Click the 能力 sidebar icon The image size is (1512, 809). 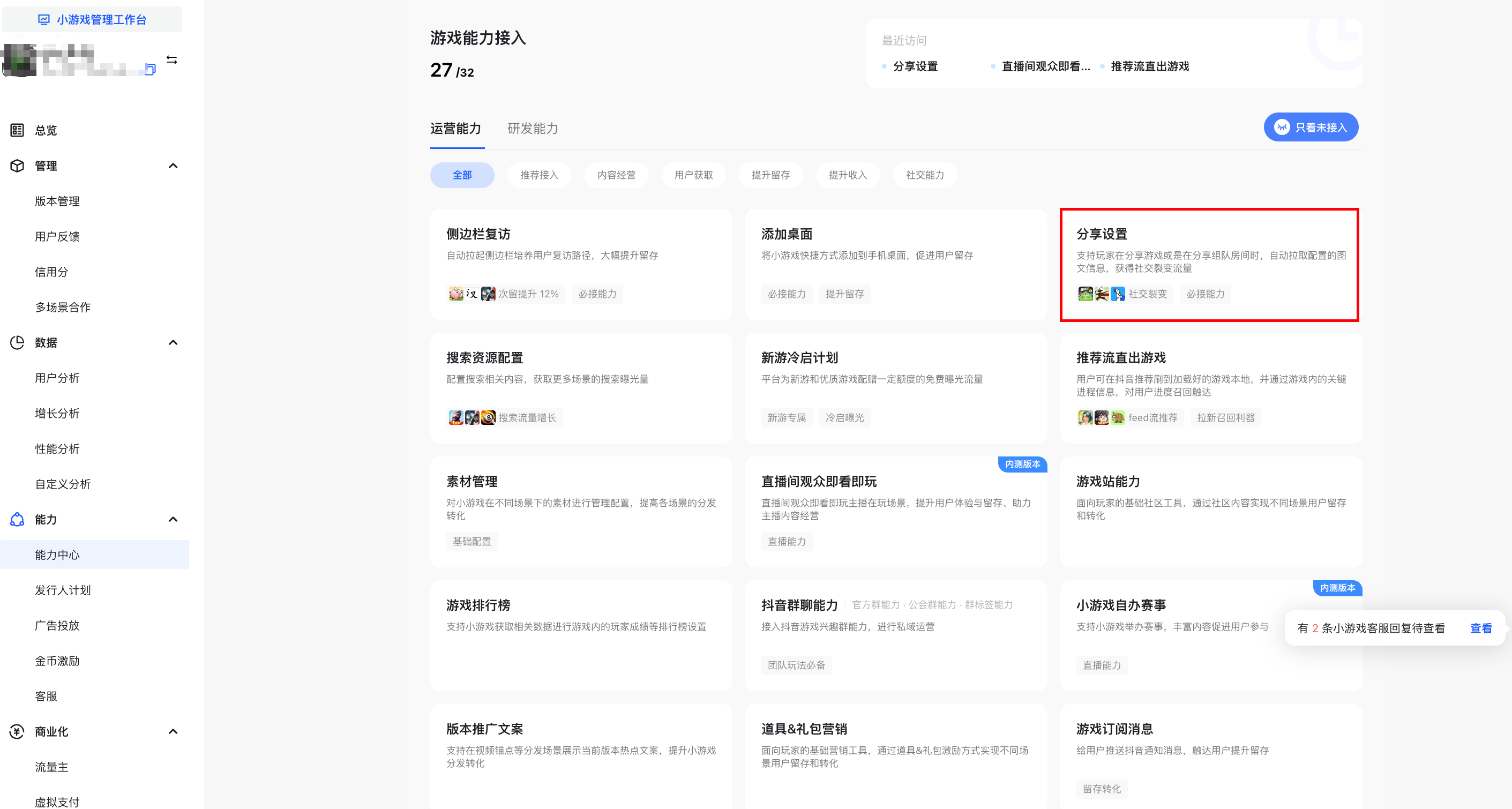pos(17,519)
